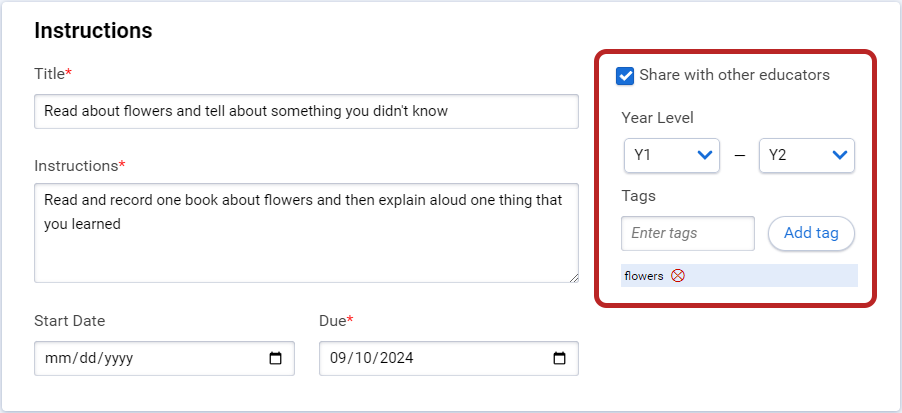Open the Due date calendar picker icon

point(559,358)
